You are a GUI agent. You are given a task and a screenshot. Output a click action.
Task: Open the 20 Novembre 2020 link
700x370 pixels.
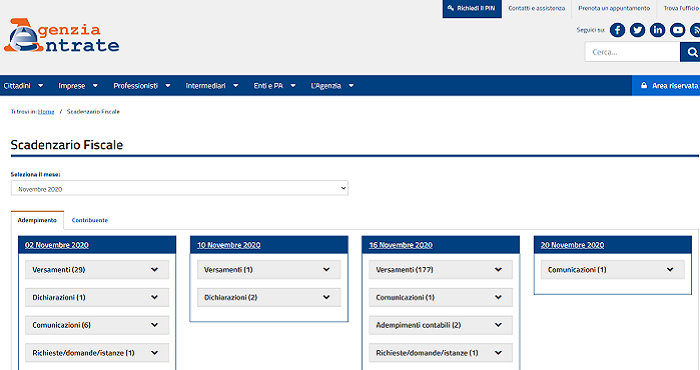[572, 245]
